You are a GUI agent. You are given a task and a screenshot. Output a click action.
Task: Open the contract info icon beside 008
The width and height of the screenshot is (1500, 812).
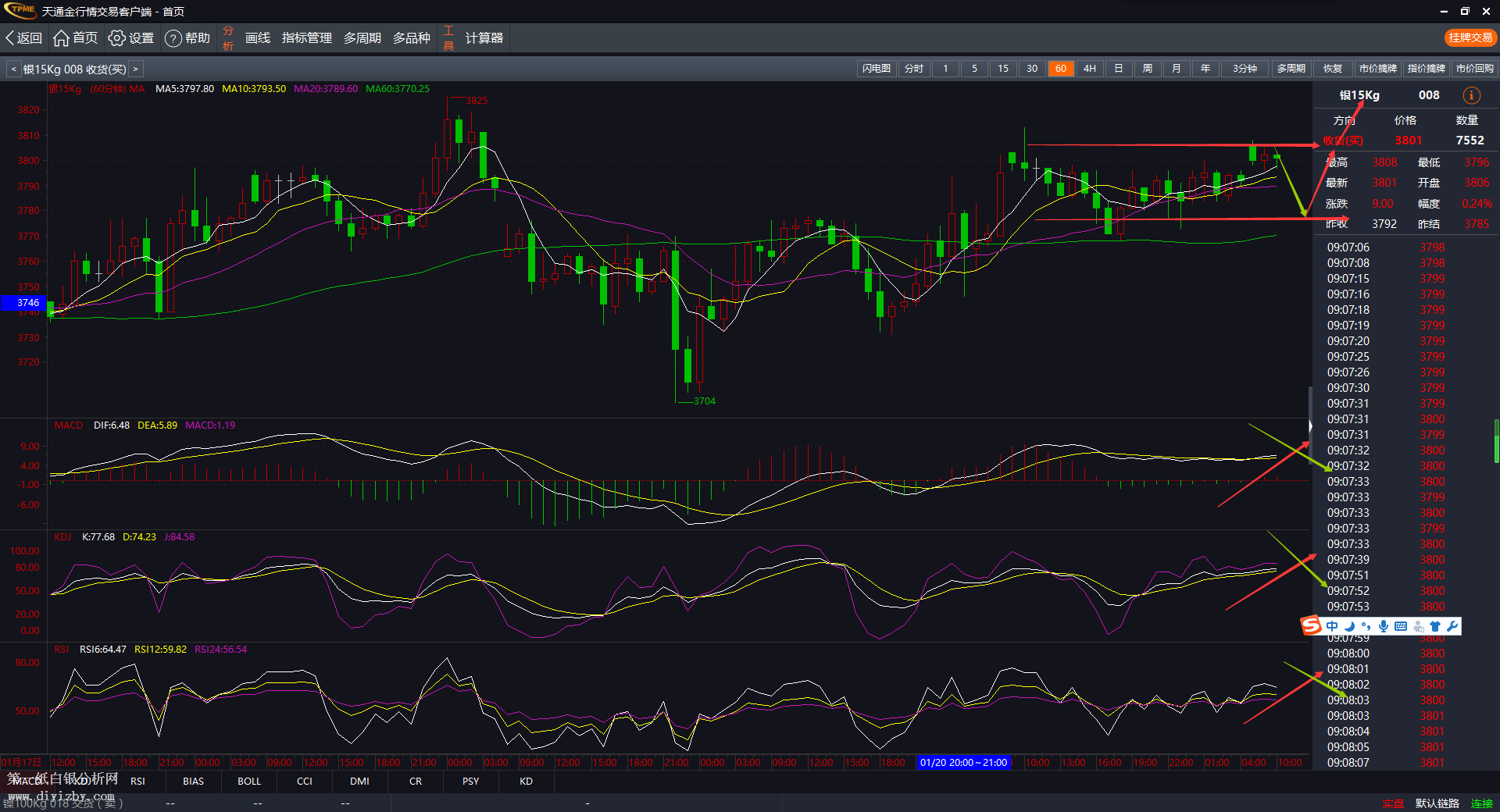1471,95
